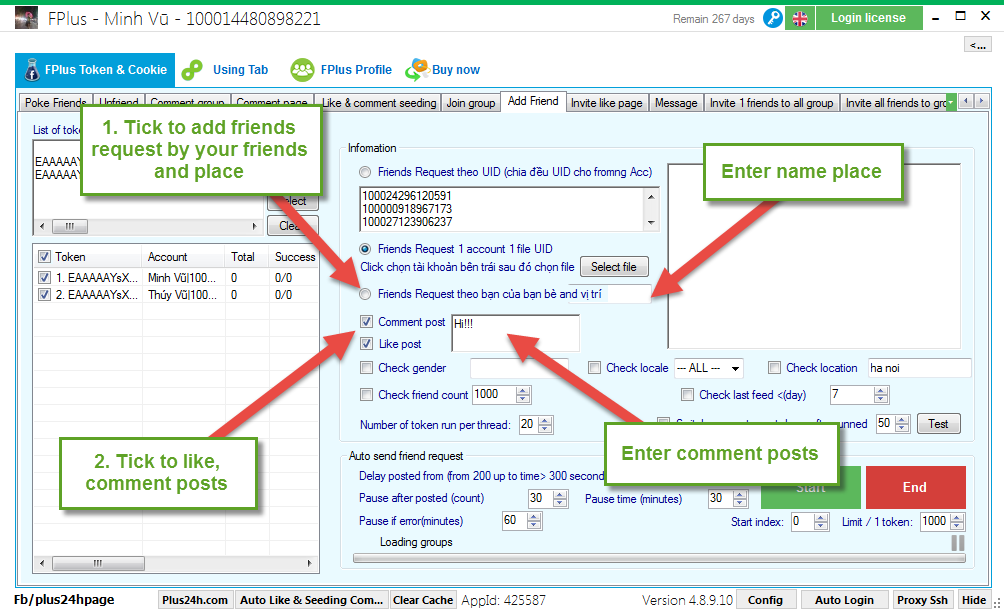
Task: Enable the Check gender checkbox
Action: [367, 368]
